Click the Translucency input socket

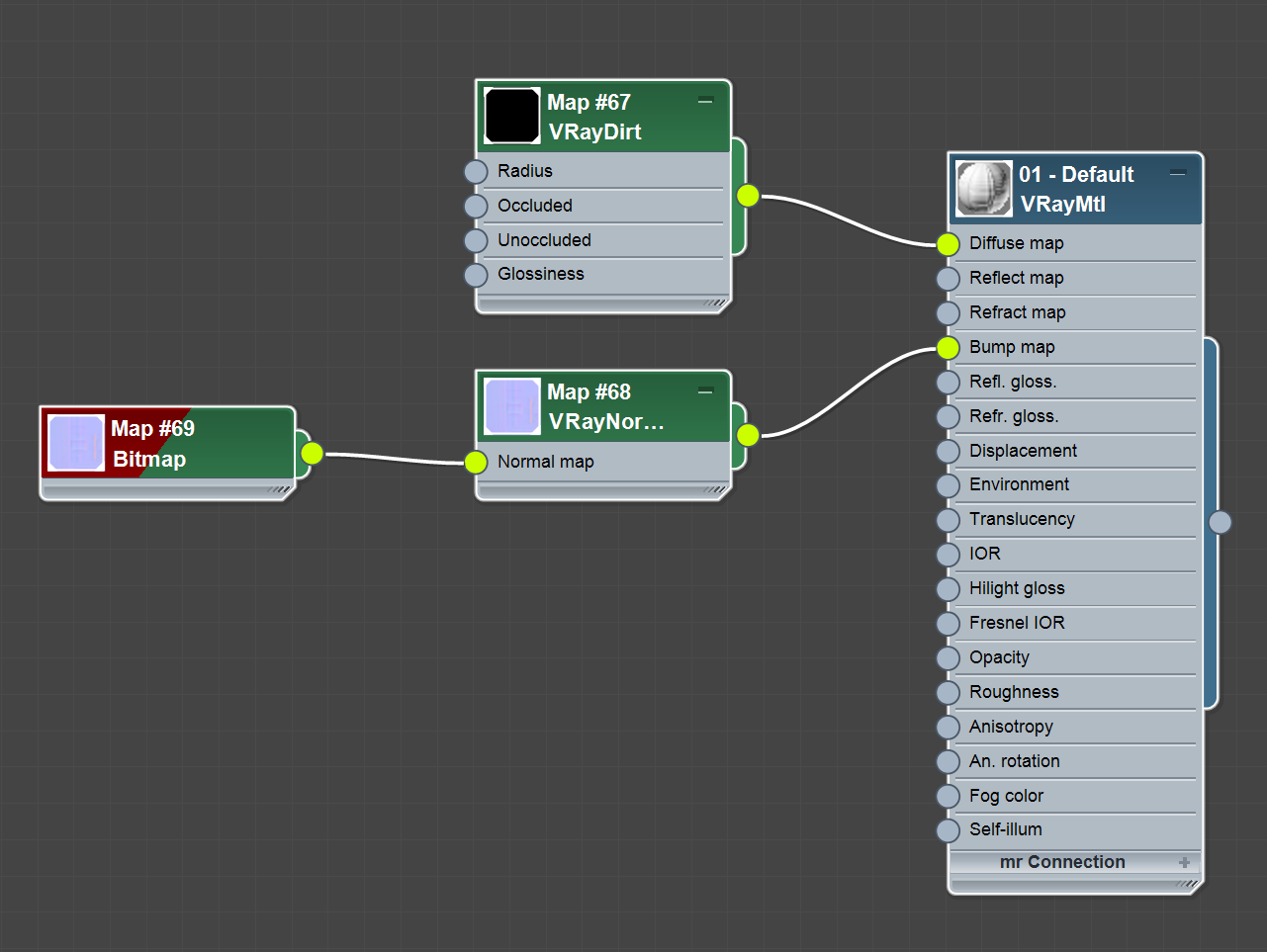pos(948,520)
